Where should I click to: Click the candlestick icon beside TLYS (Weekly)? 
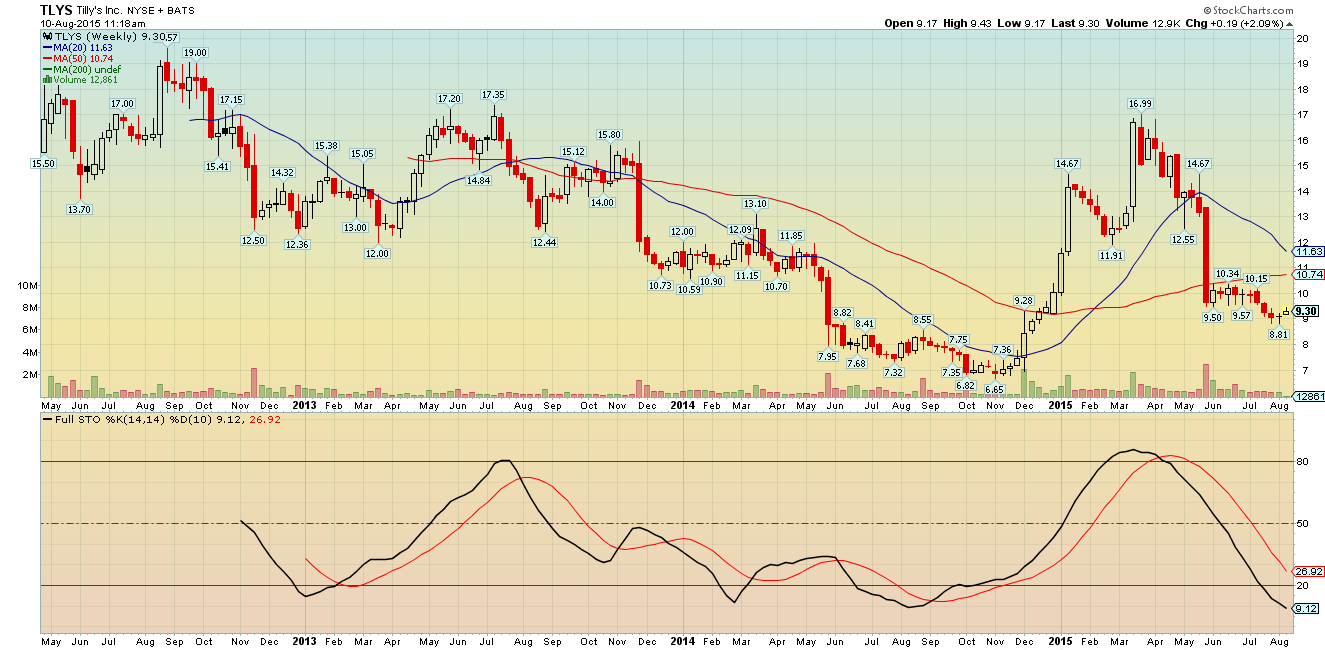click(x=46, y=36)
